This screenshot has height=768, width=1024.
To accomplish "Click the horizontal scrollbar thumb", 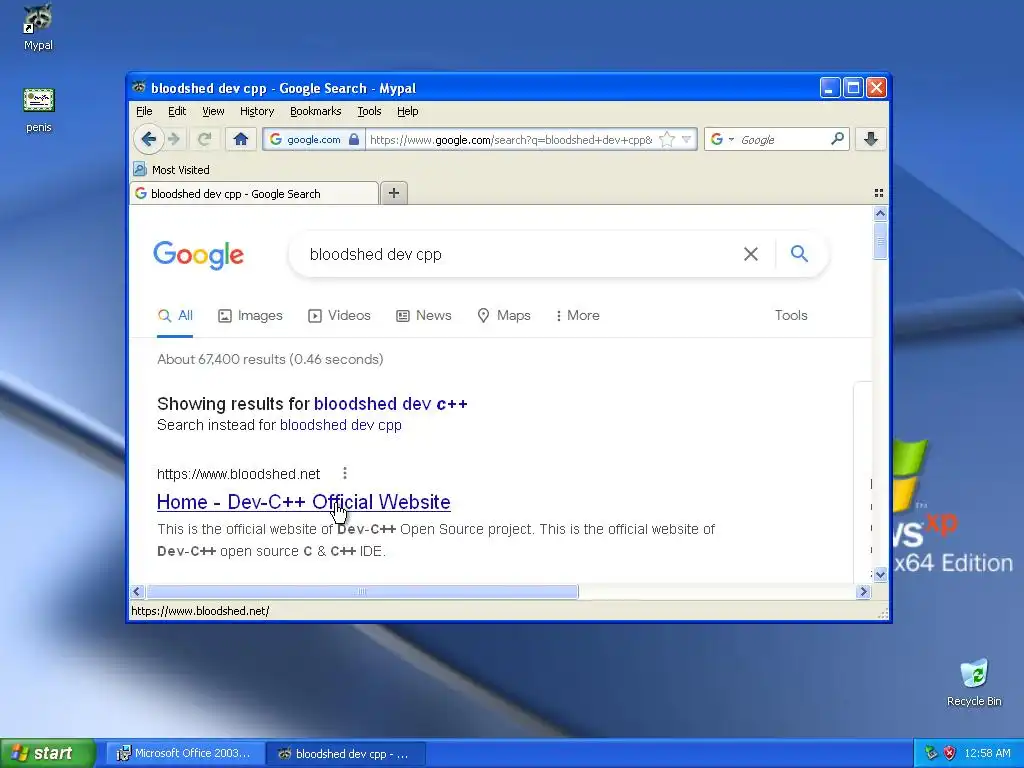I will 362,592.
